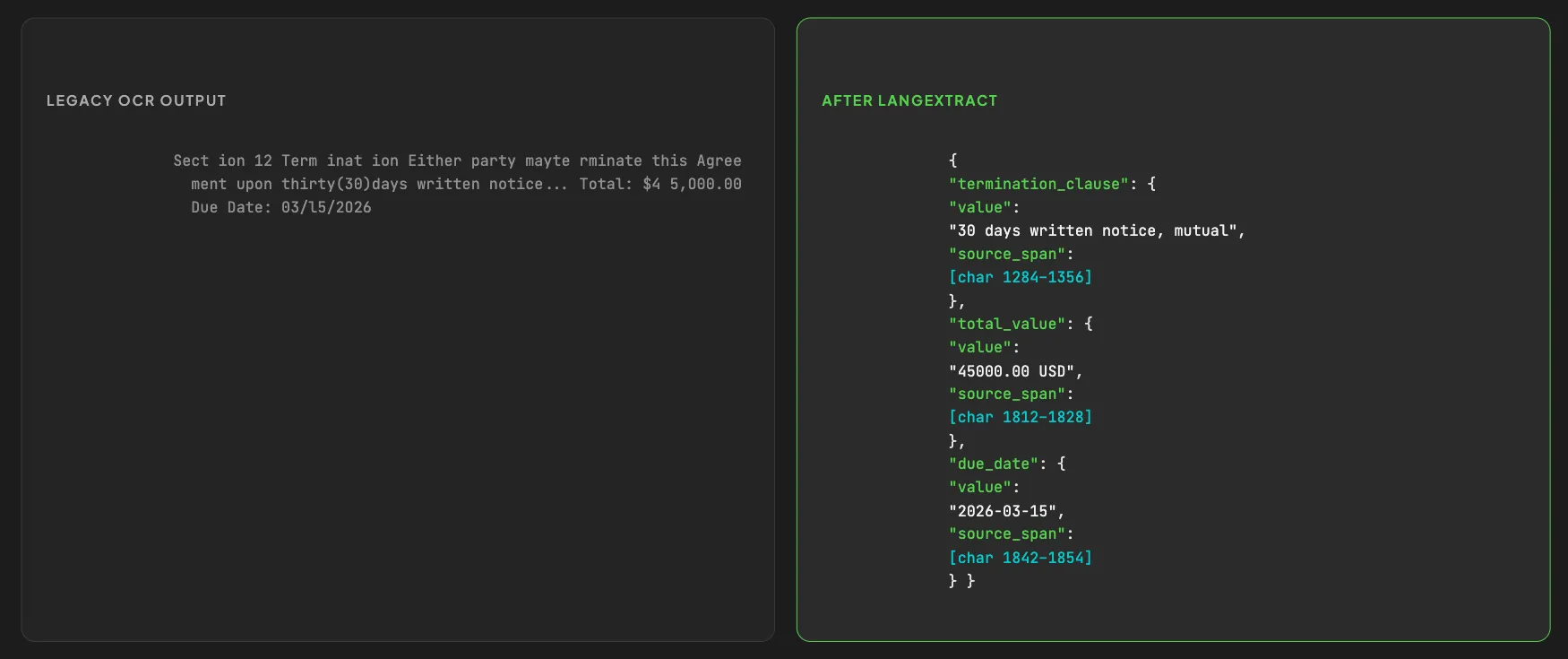The width and height of the screenshot is (1568, 659).
Task: Click the "value" key under termination_clause
Action: [x=980, y=207]
